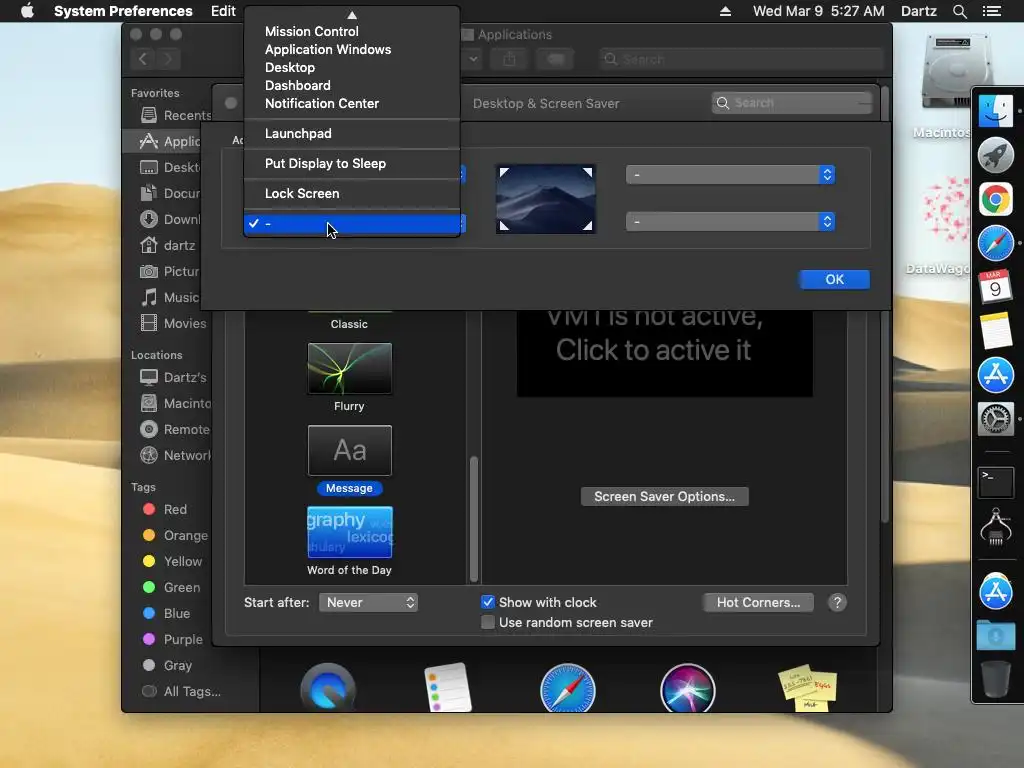Confirm hot corners with OK button

pos(834,279)
